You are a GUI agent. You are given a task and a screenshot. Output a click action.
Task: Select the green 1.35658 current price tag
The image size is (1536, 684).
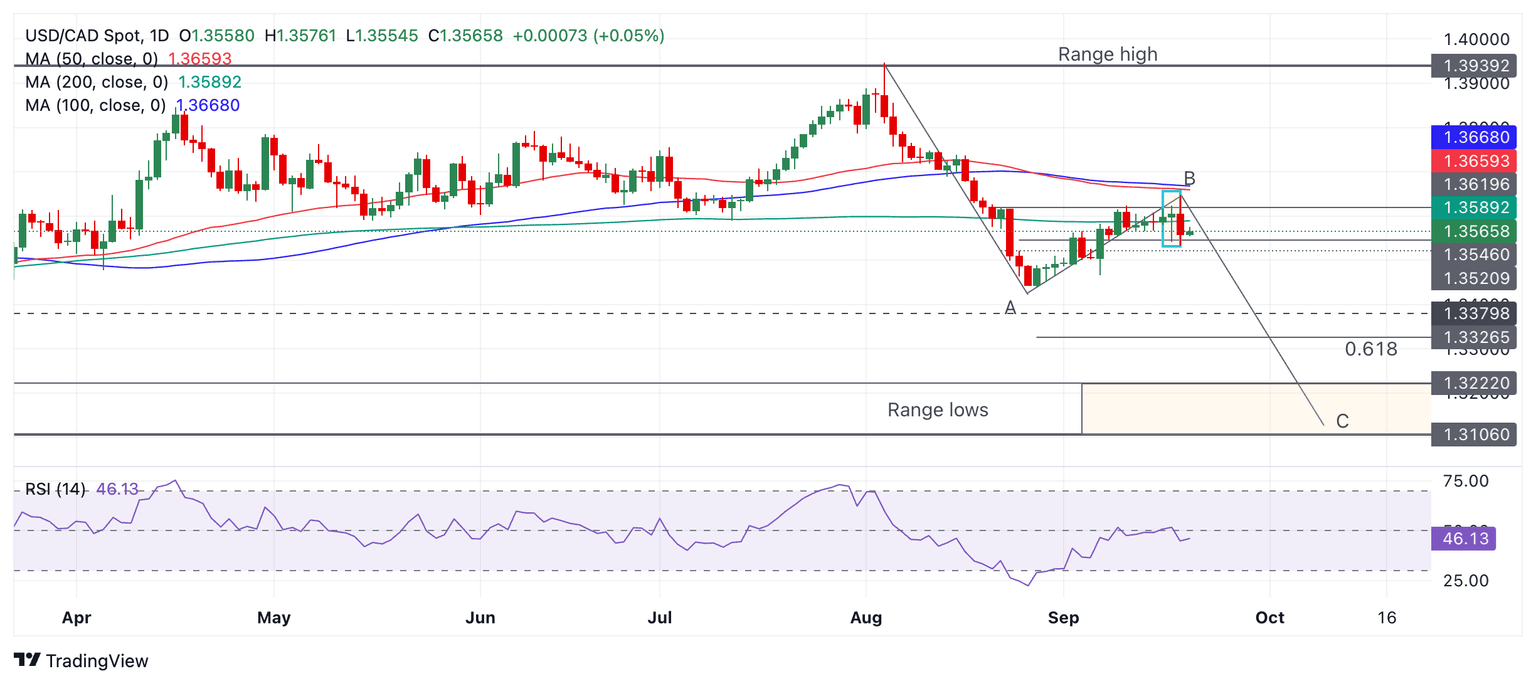[x=1473, y=231]
